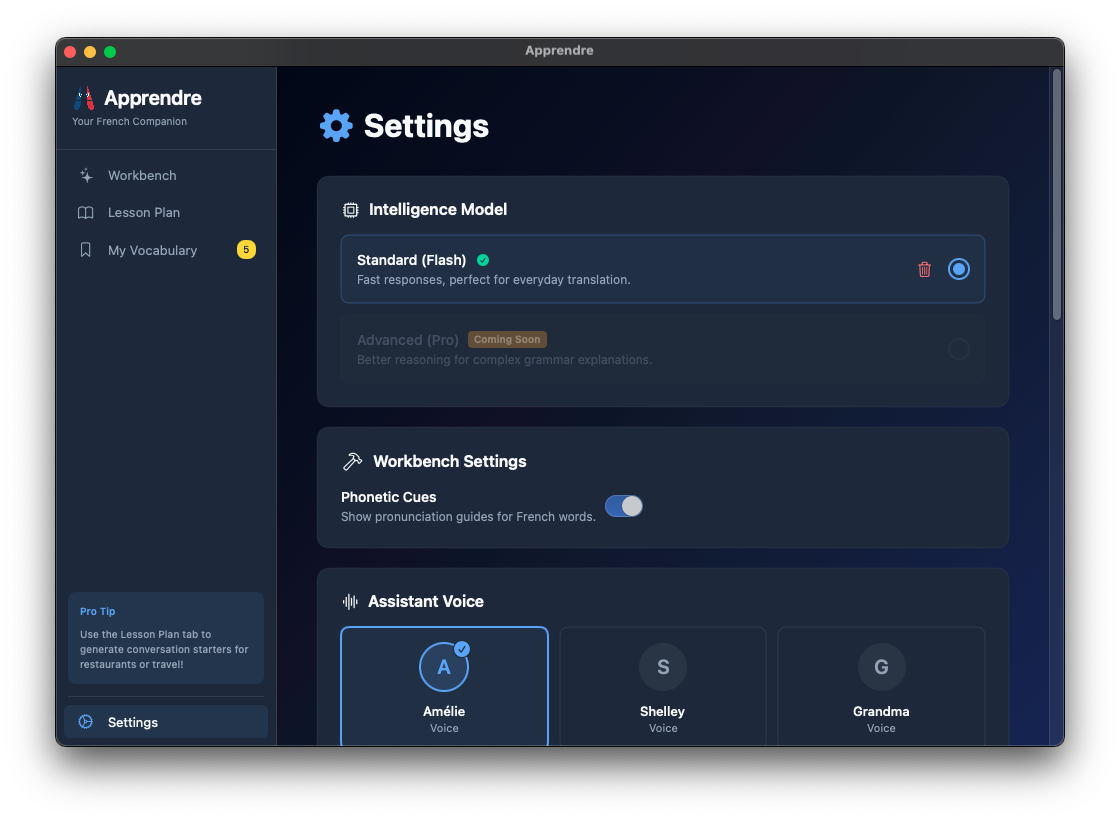Image resolution: width=1120 pixels, height=820 pixels.
Task: Select the Standard (Flash) model card
Action: [x=663, y=269]
